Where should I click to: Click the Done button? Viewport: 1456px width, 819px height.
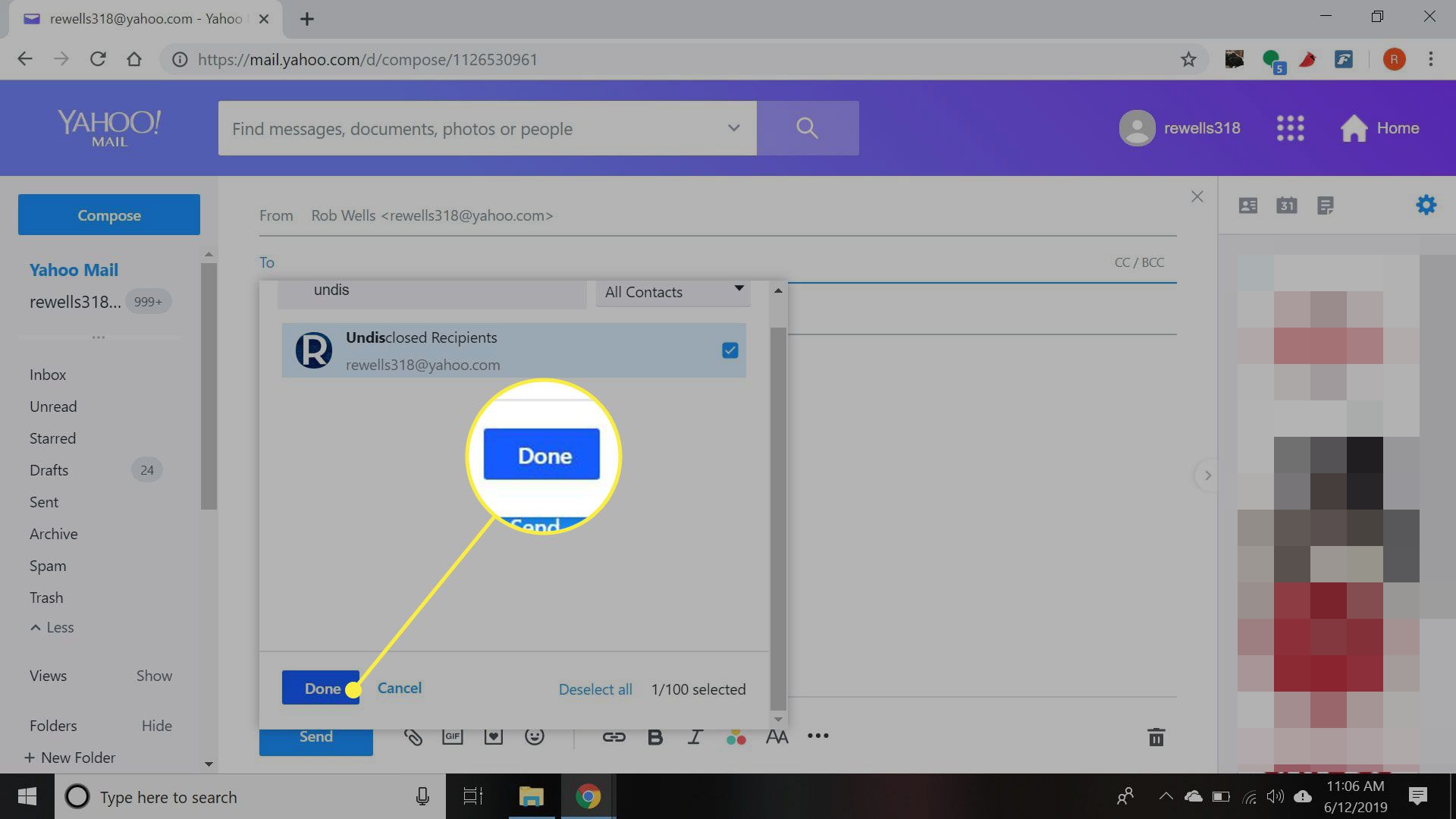[321, 688]
